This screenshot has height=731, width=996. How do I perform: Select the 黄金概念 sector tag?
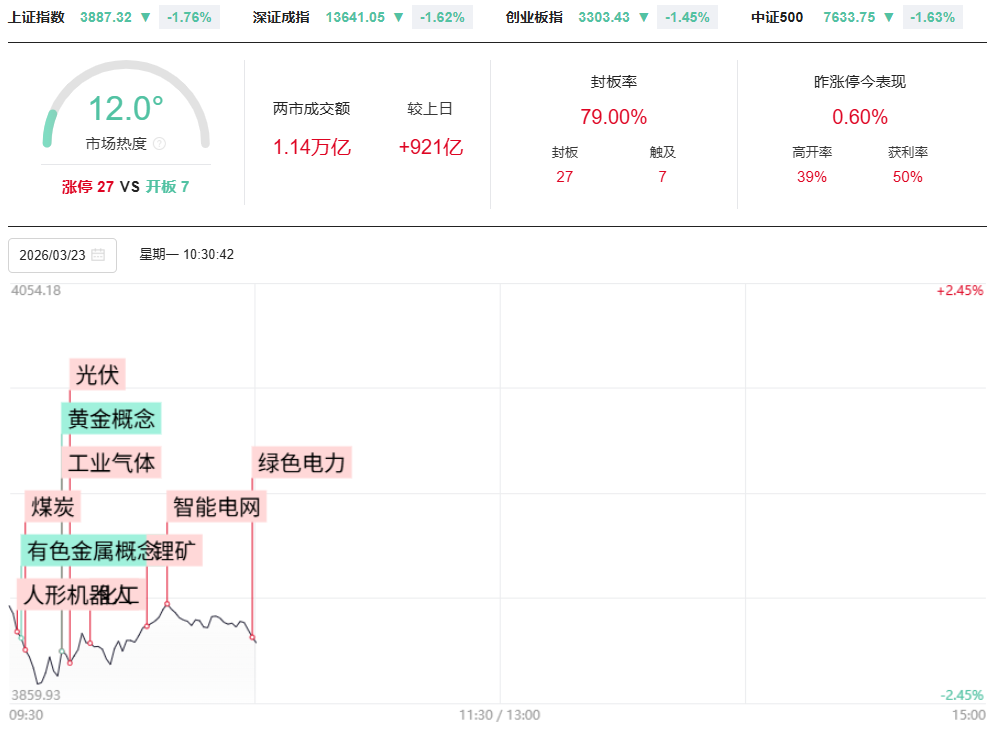[x=111, y=419]
